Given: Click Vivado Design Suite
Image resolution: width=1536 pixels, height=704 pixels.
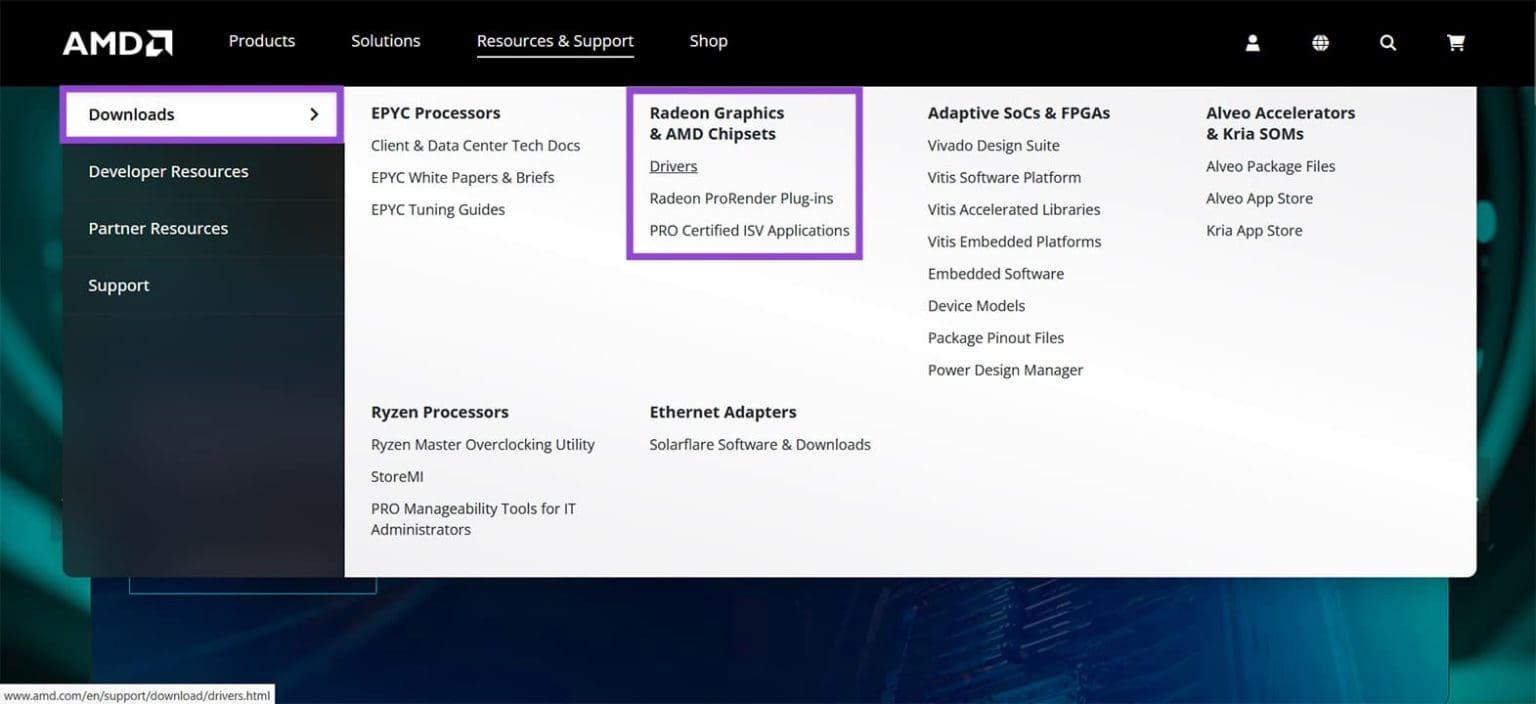Looking at the screenshot, I should pyautogui.click(x=993, y=145).
